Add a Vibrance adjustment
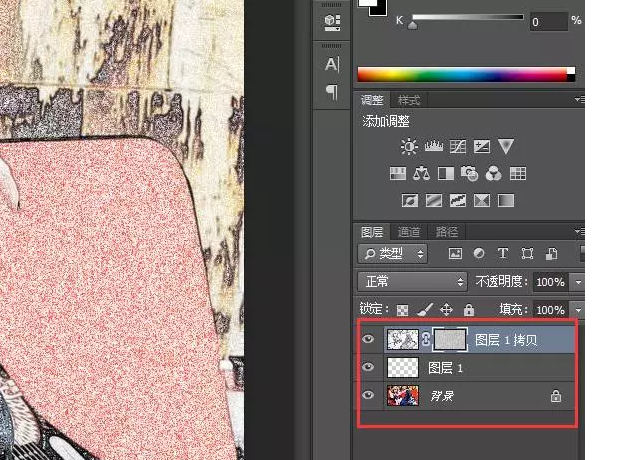This screenshot has height=460, width=627. 505,146
